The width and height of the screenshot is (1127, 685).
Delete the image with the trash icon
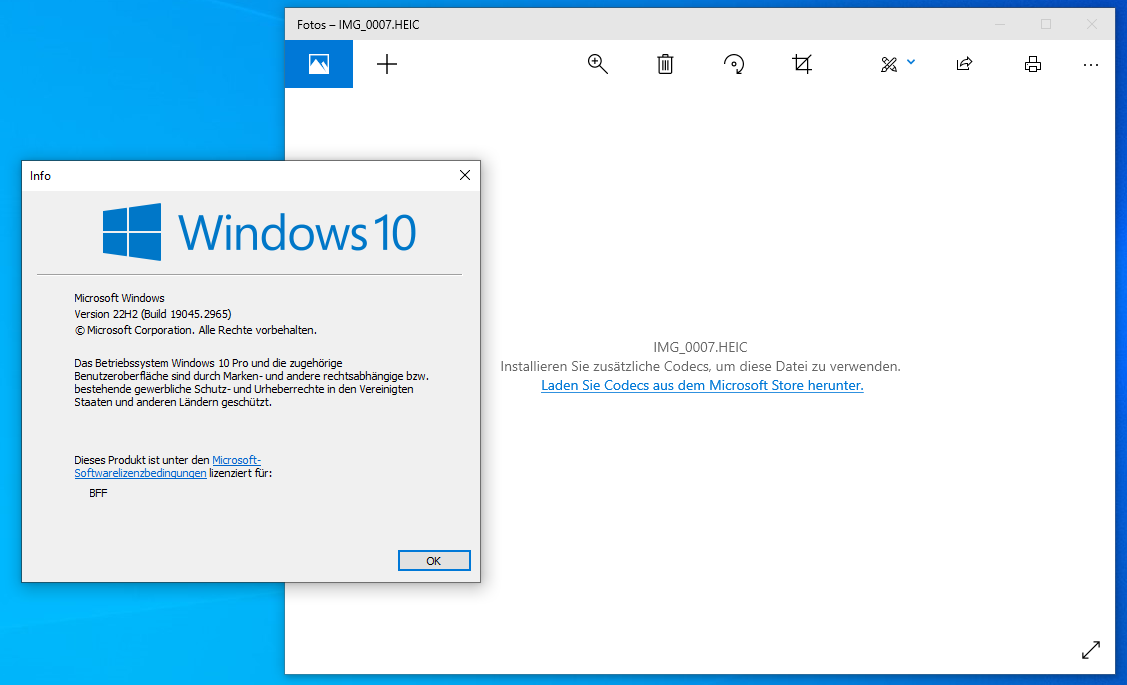click(666, 64)
